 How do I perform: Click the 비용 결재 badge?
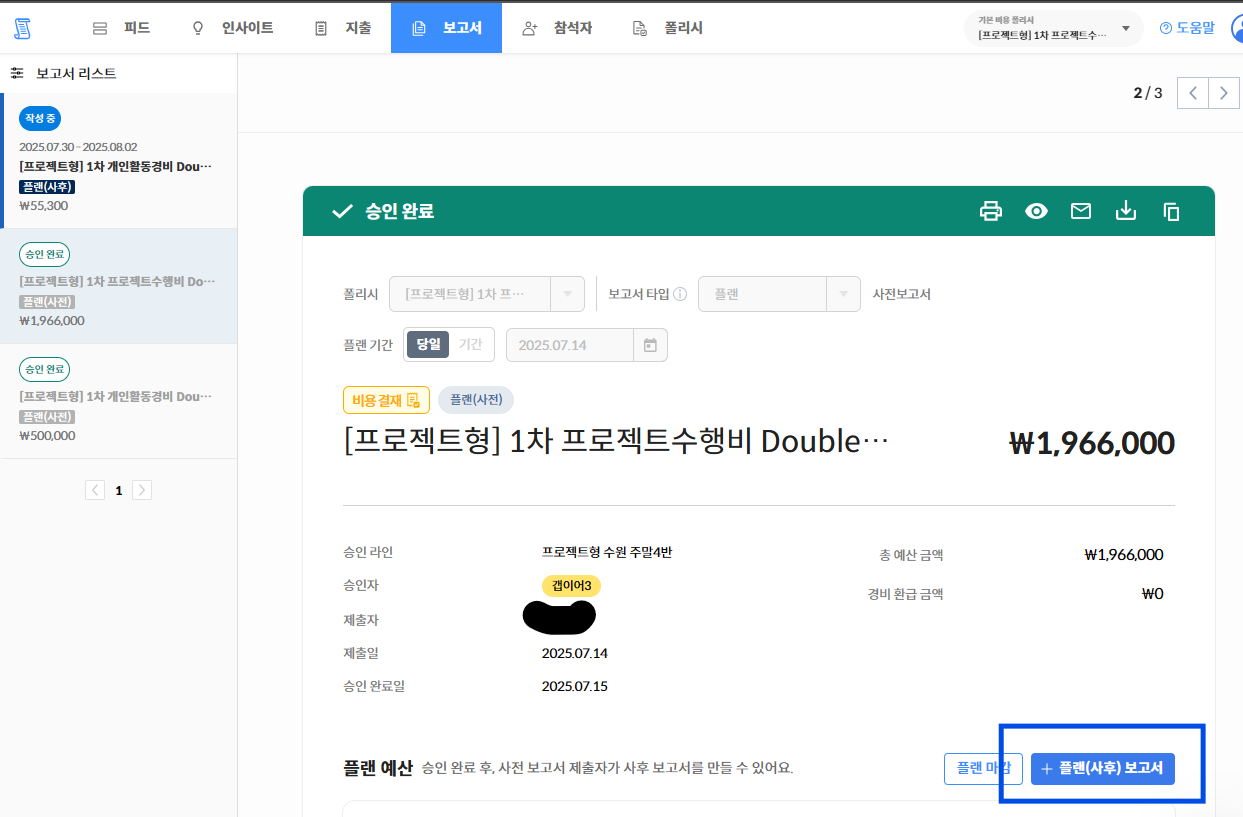(x=386, y=400)
